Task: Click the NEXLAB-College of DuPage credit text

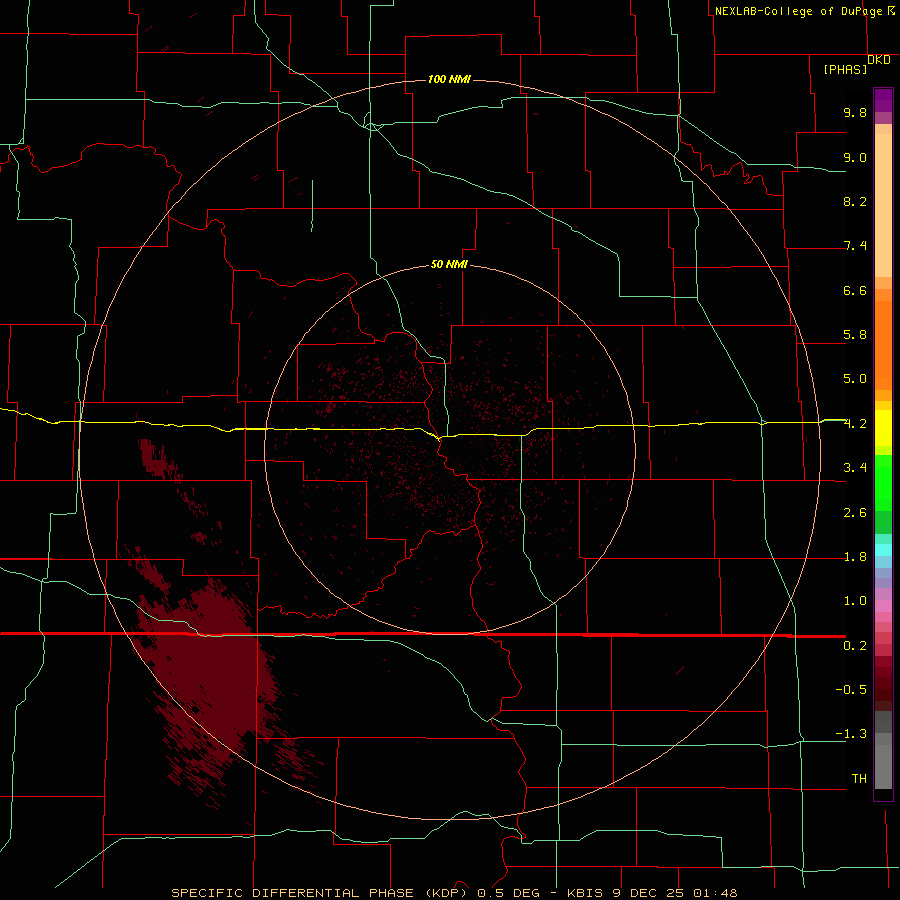Action: [x=798, y=11]
